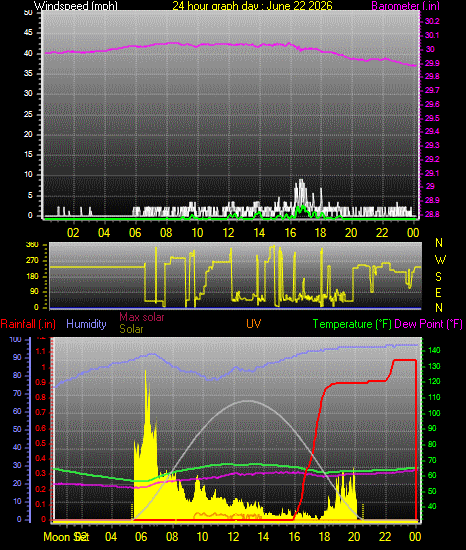Image resolution: width=466 pixels, height=550 pixels.
Task: Click the '08' hour label under bottom chart
Action: pyautogui.click(x=172, y=537)
